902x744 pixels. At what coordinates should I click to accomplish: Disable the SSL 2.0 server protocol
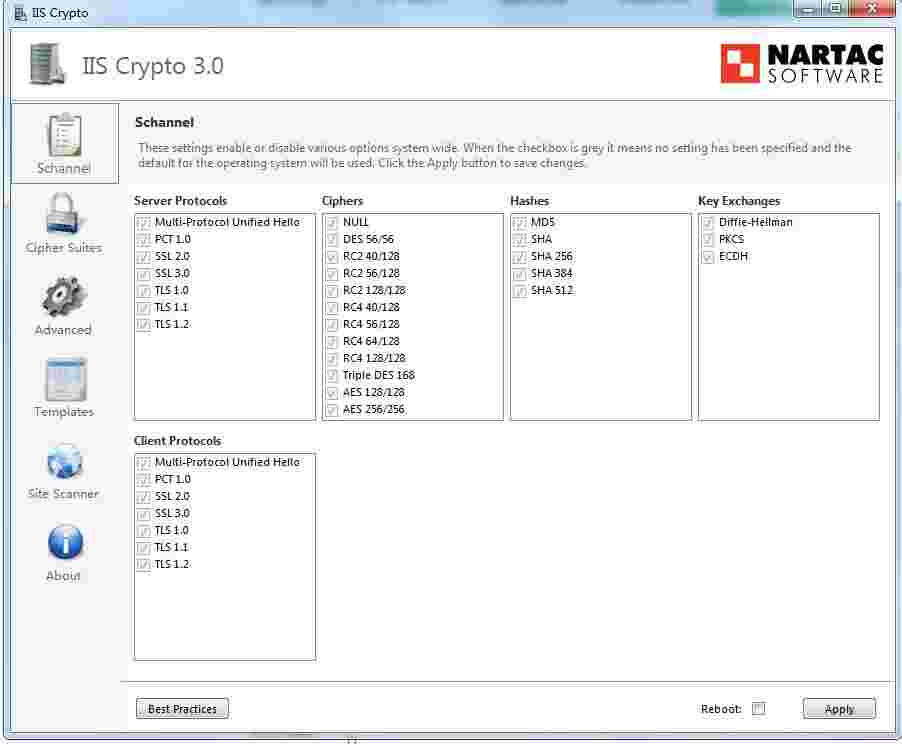[x=143, y=256]
